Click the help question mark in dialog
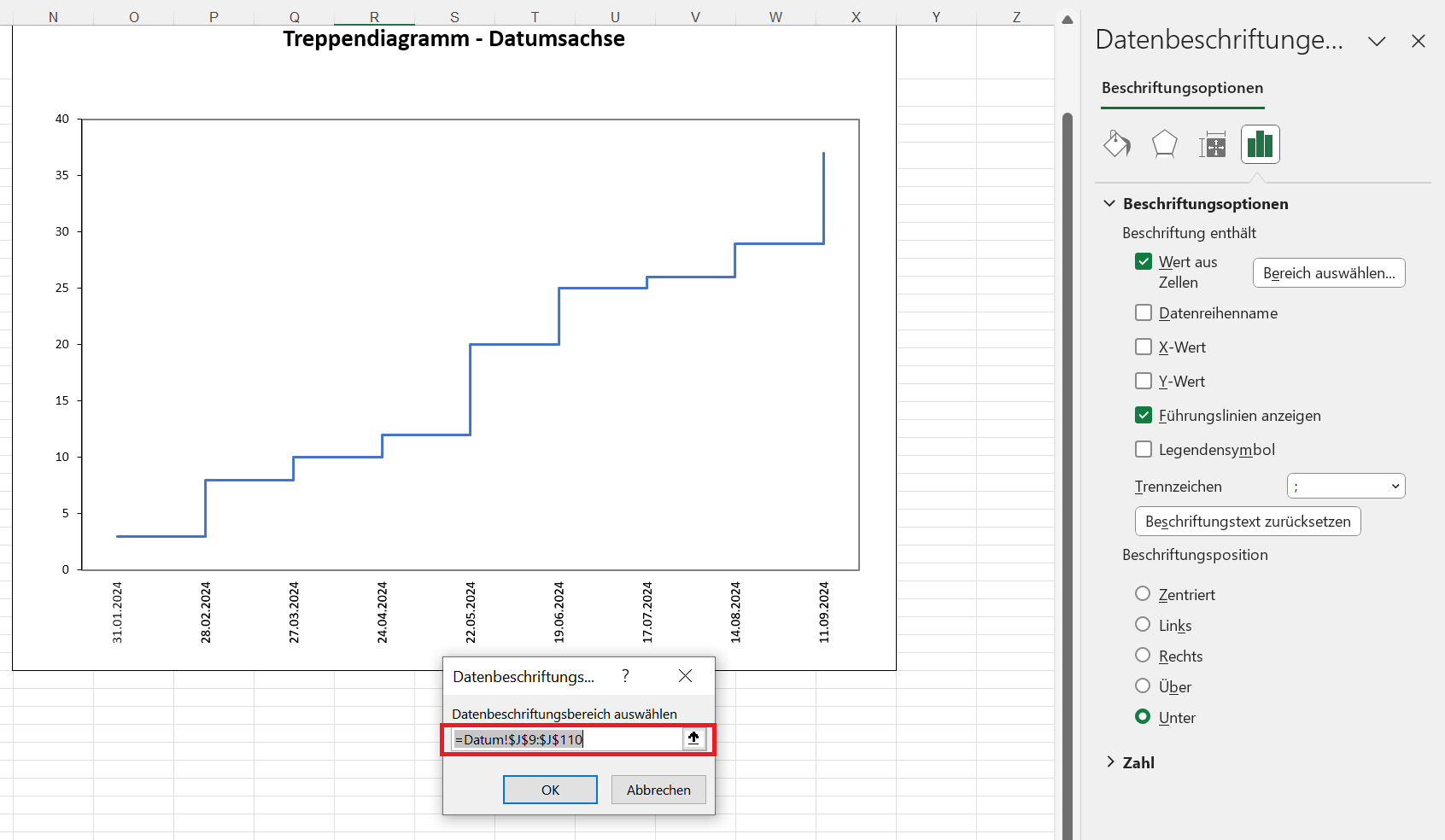The width and height of the screenshot is (1445, 840). [625, 676]
